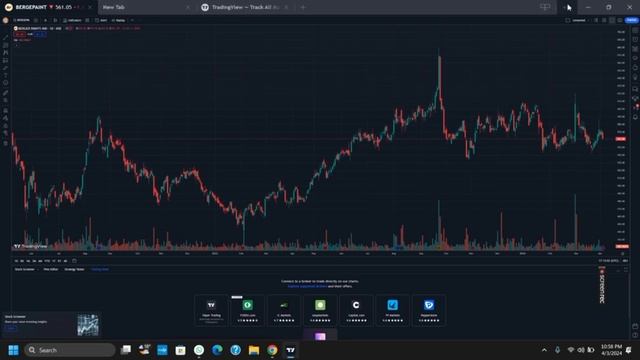Activate the zoom-in tool on left toolbar
This screenshot has height=360, width=640.
[x=6, y=100]
